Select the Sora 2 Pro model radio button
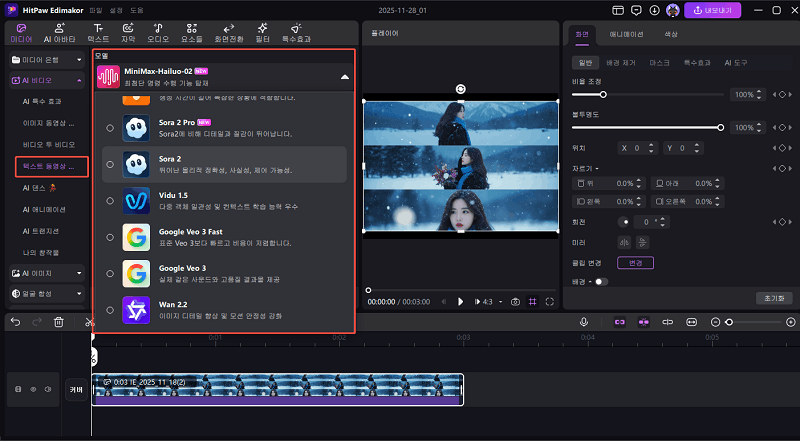 coord(110,128)
